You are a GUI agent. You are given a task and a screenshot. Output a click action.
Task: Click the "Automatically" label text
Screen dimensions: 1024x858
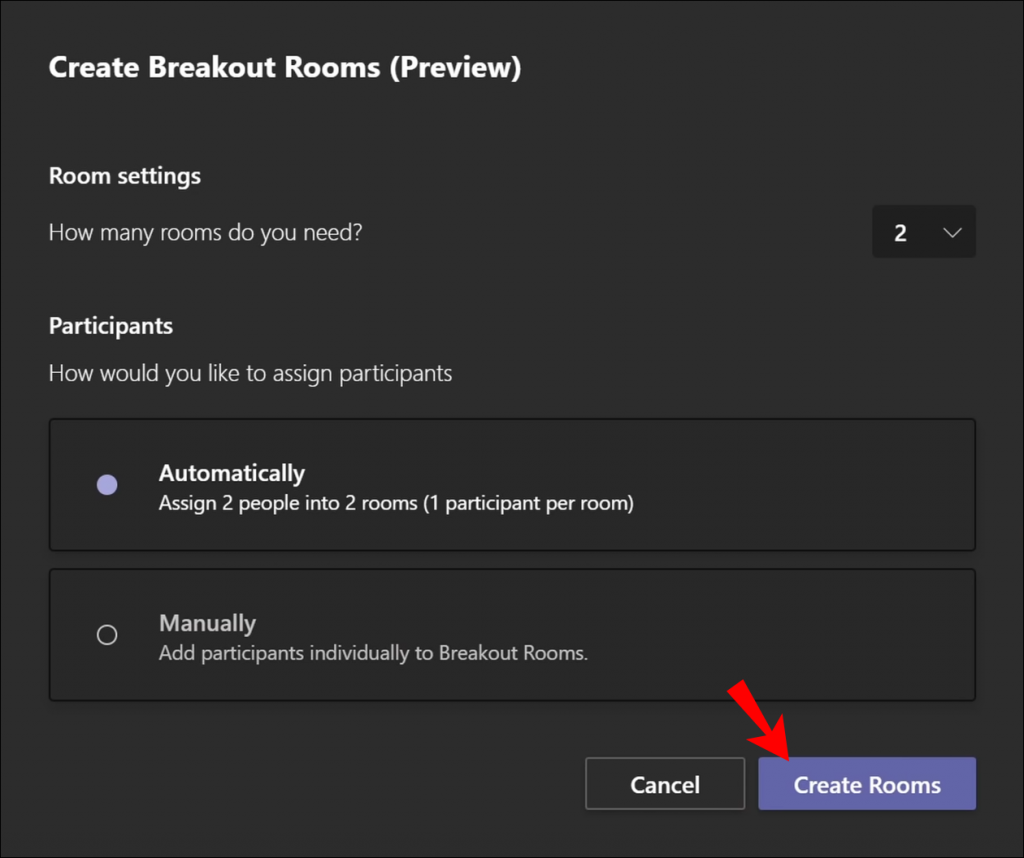[231, 473]
